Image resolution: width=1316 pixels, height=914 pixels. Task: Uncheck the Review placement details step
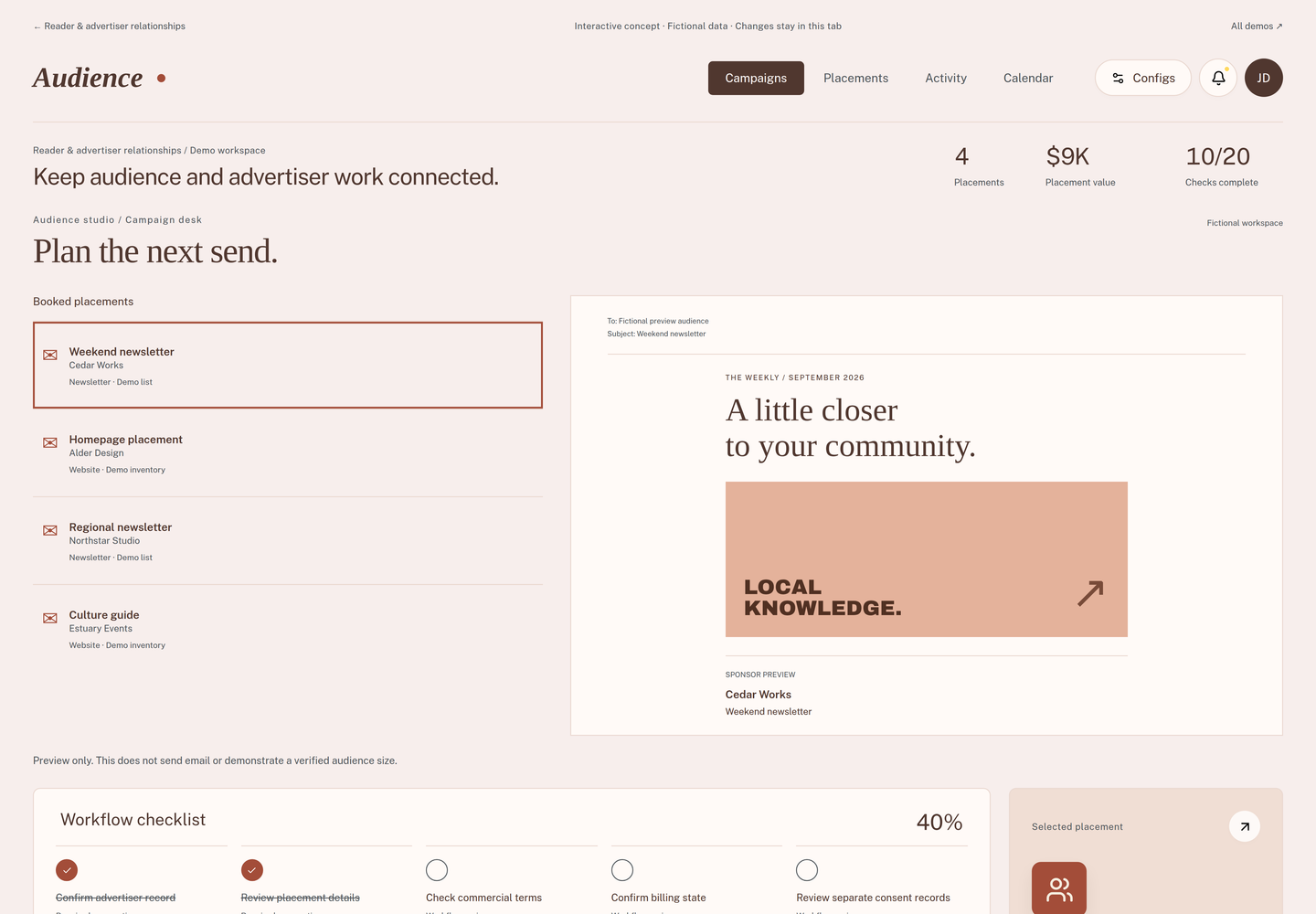[x=252, y=870]
